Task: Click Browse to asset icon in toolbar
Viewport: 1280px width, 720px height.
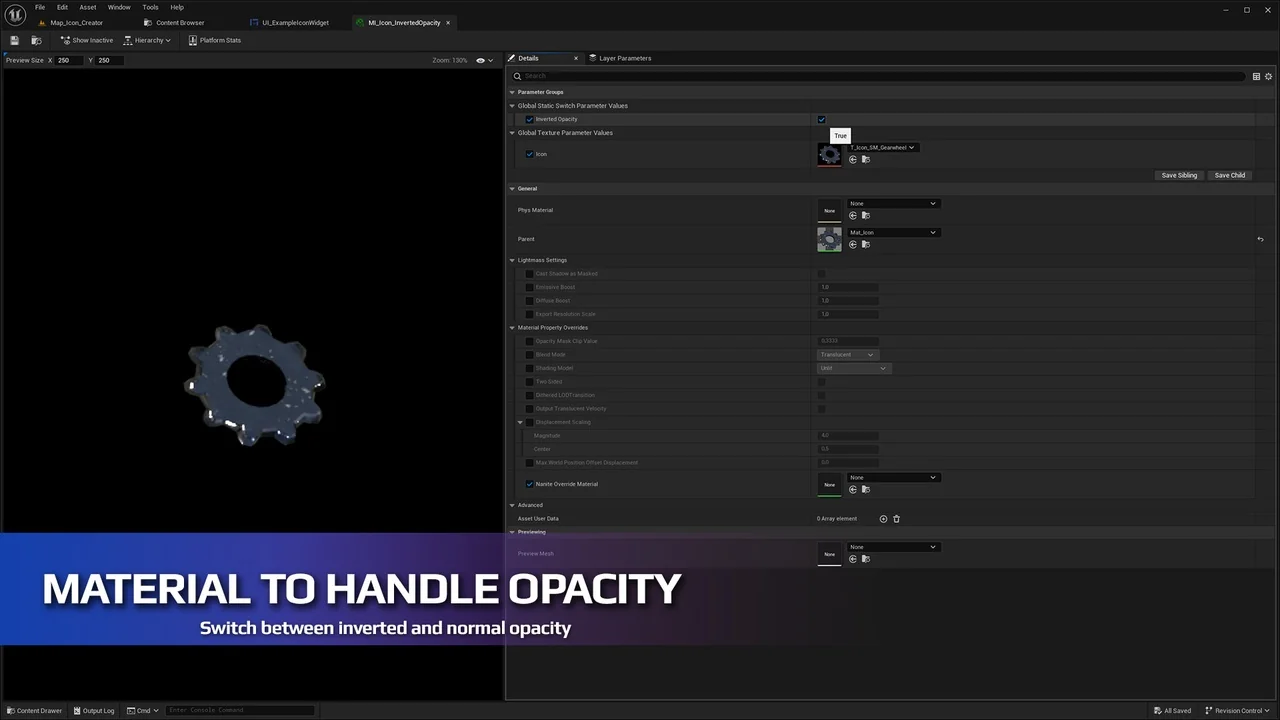Action: point(36,40)
